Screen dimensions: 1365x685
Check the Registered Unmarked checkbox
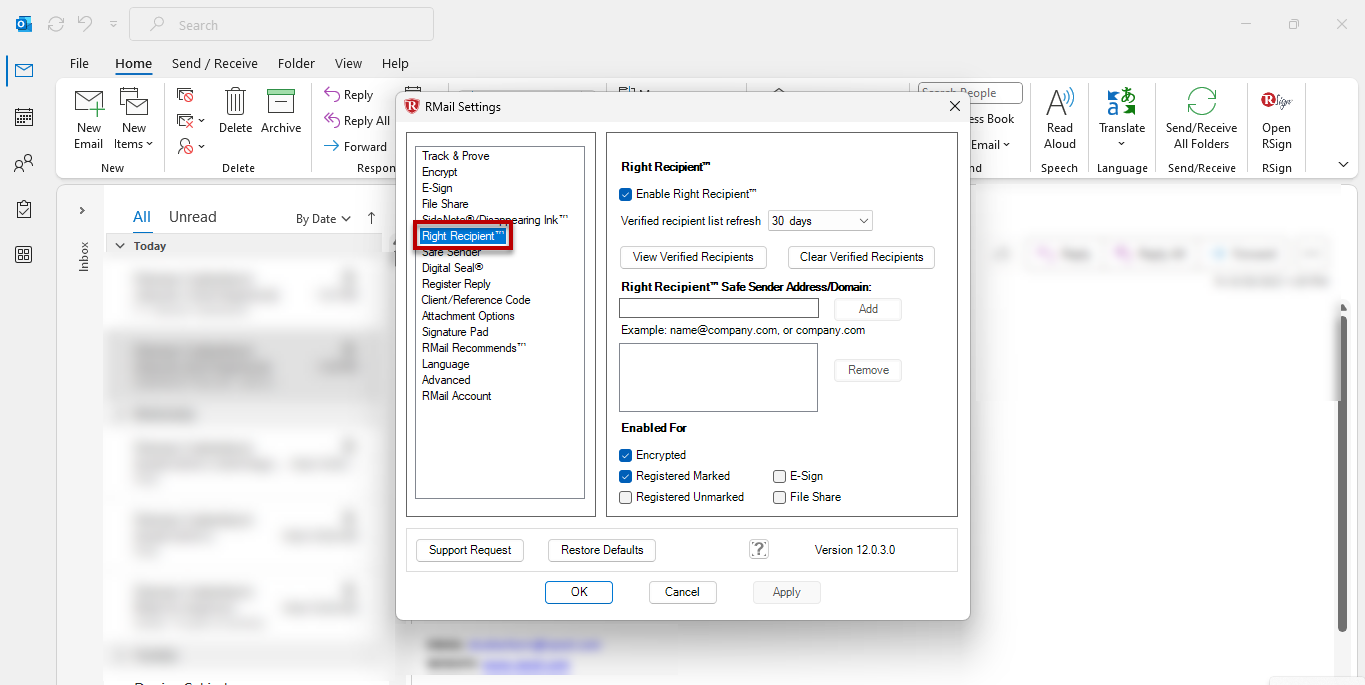(x=626, y=497)
